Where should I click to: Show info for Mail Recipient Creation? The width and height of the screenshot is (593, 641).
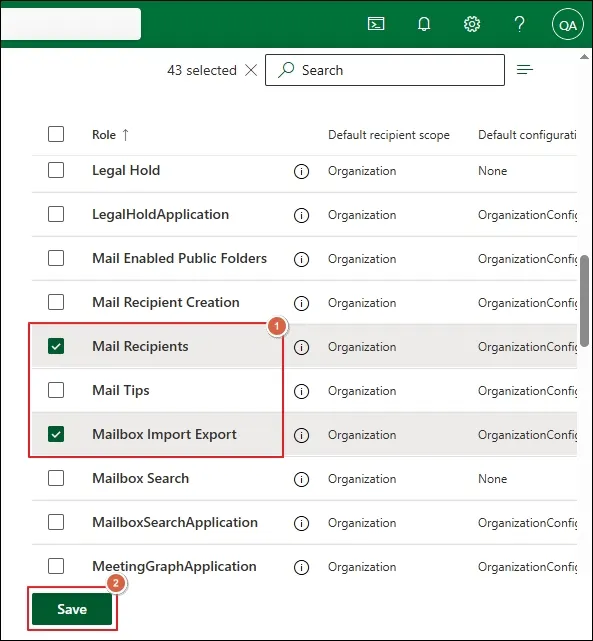tap(301, 303)
